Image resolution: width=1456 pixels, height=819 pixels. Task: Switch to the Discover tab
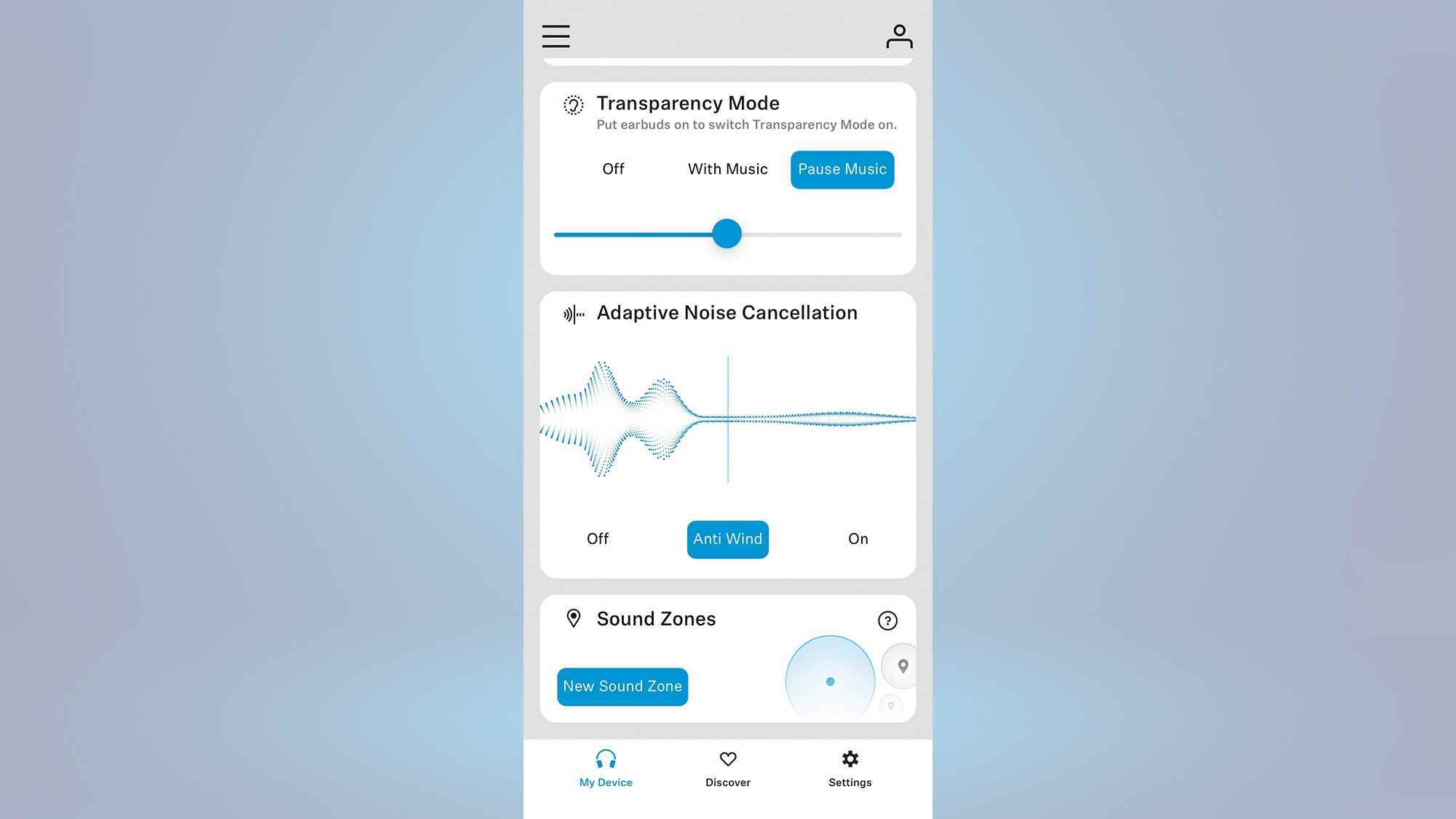point(727,768)
